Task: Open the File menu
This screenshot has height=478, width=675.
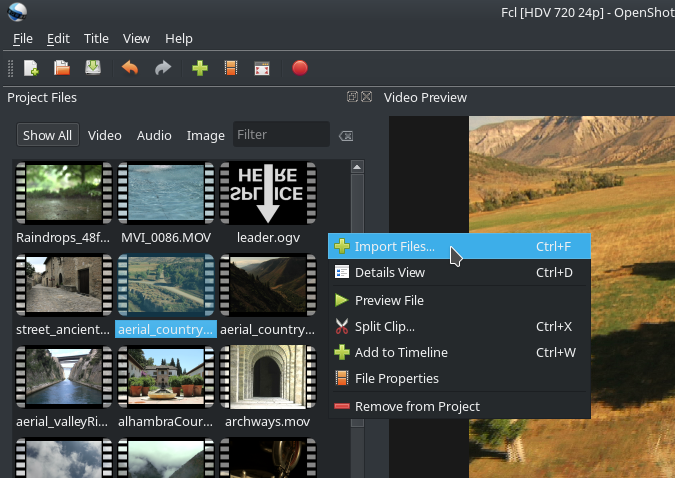Action: tap(23, 38)
